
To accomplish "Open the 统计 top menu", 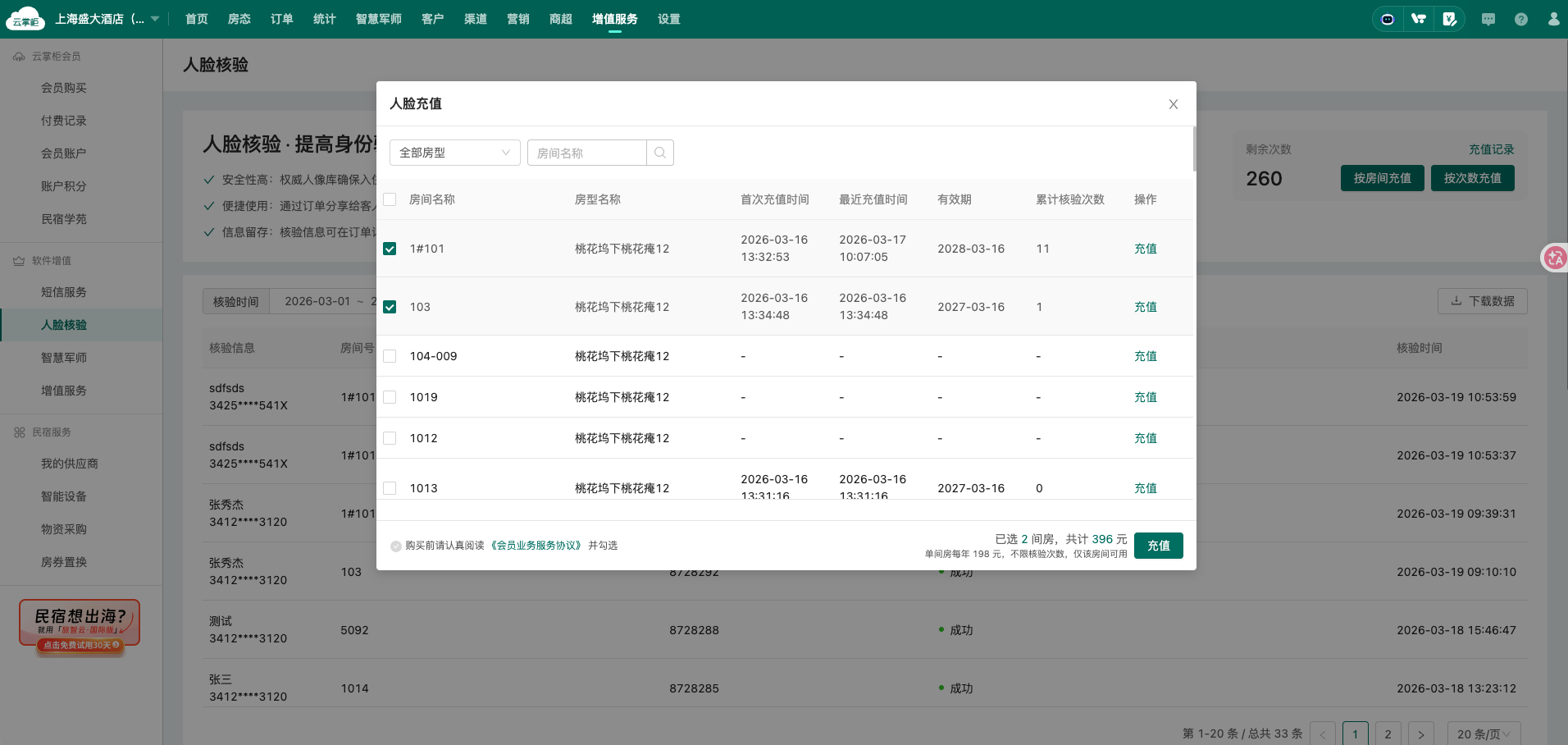I will [x=324, y=19].
